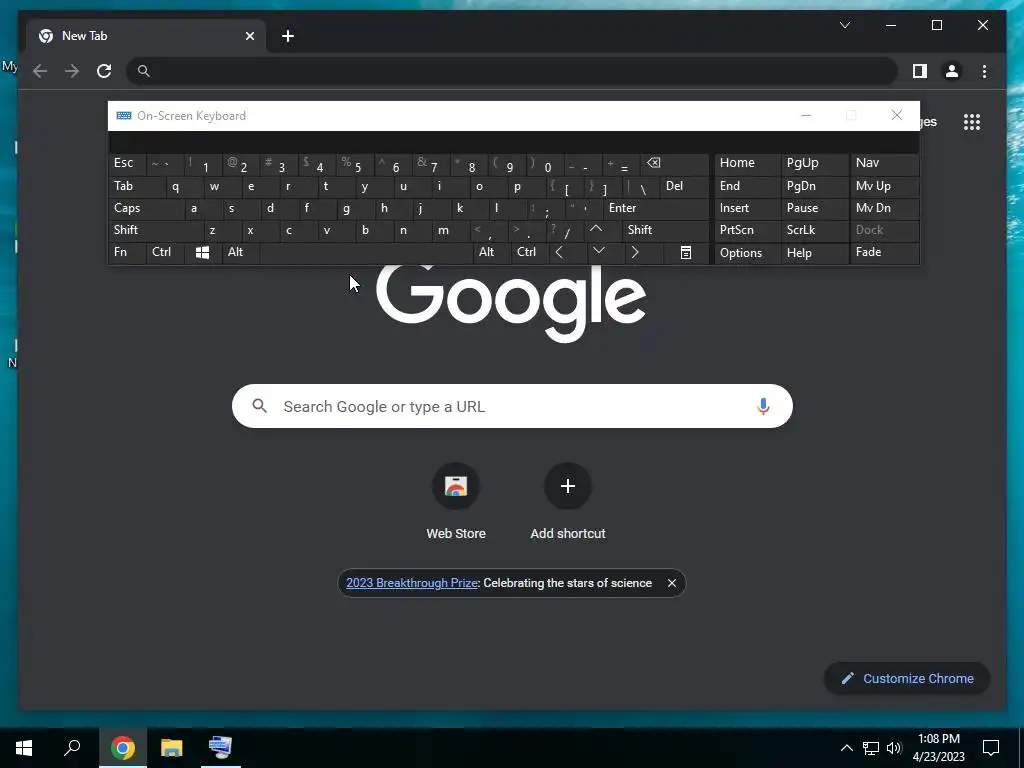Screen dimensions: 1024x768
Task: Tap the PrtScn key on on-screen keyboard
Action: [747, 230]
